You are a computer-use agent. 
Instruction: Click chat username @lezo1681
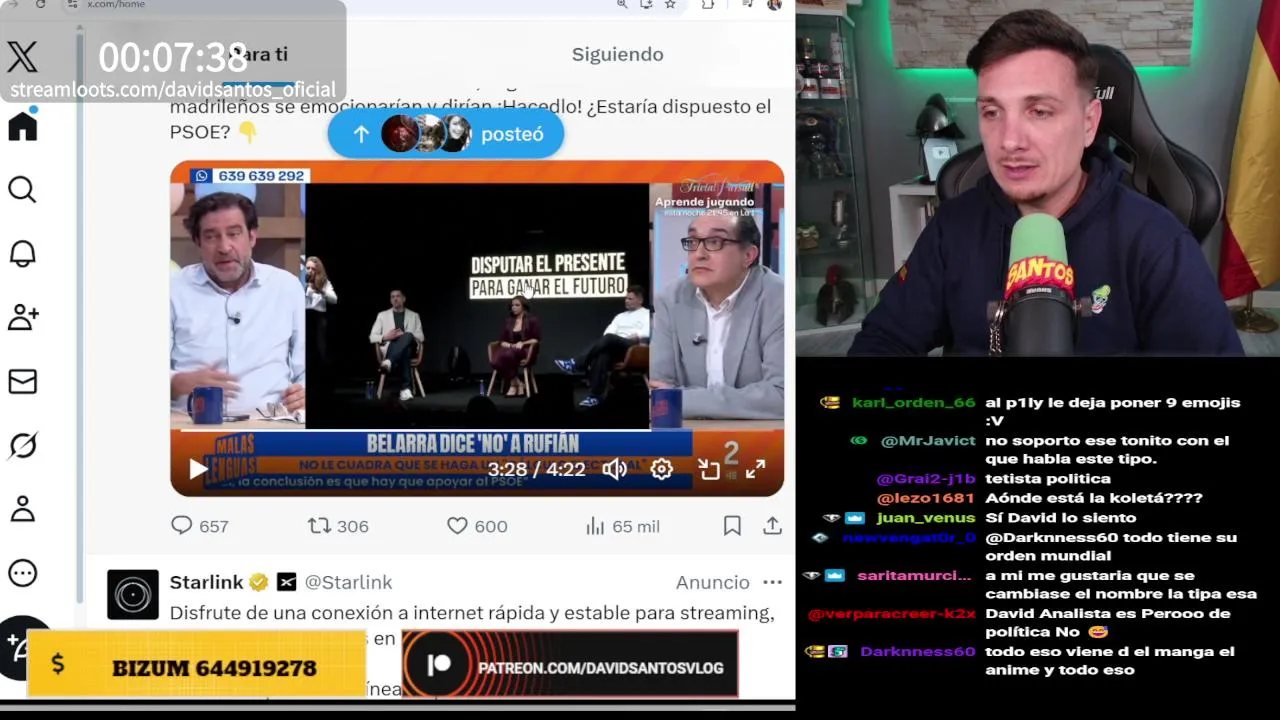point(925,498)
